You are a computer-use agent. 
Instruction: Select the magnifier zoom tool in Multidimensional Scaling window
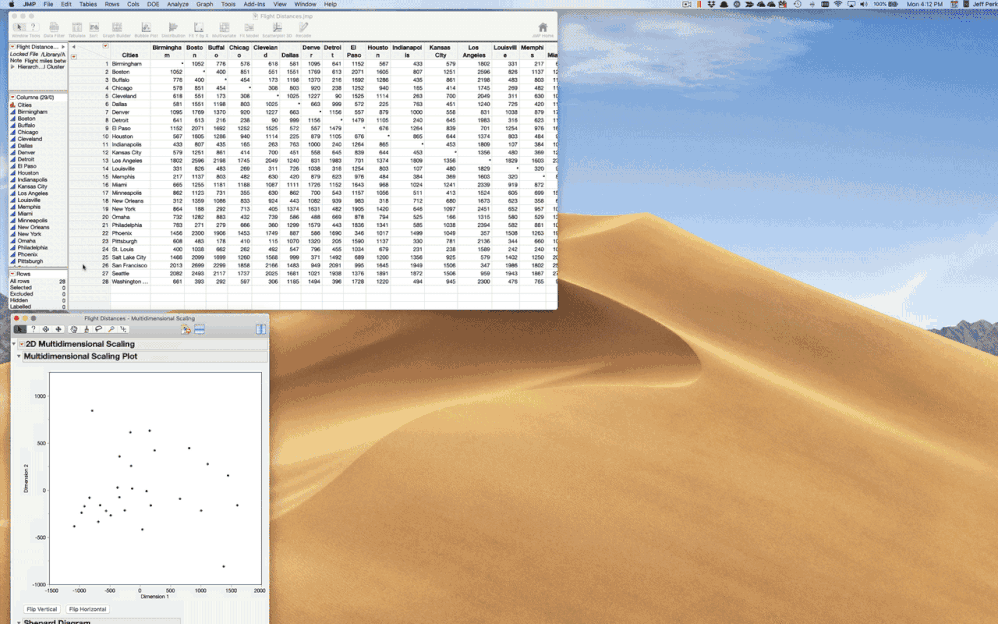pyautogui.click(x=111, y=329)
